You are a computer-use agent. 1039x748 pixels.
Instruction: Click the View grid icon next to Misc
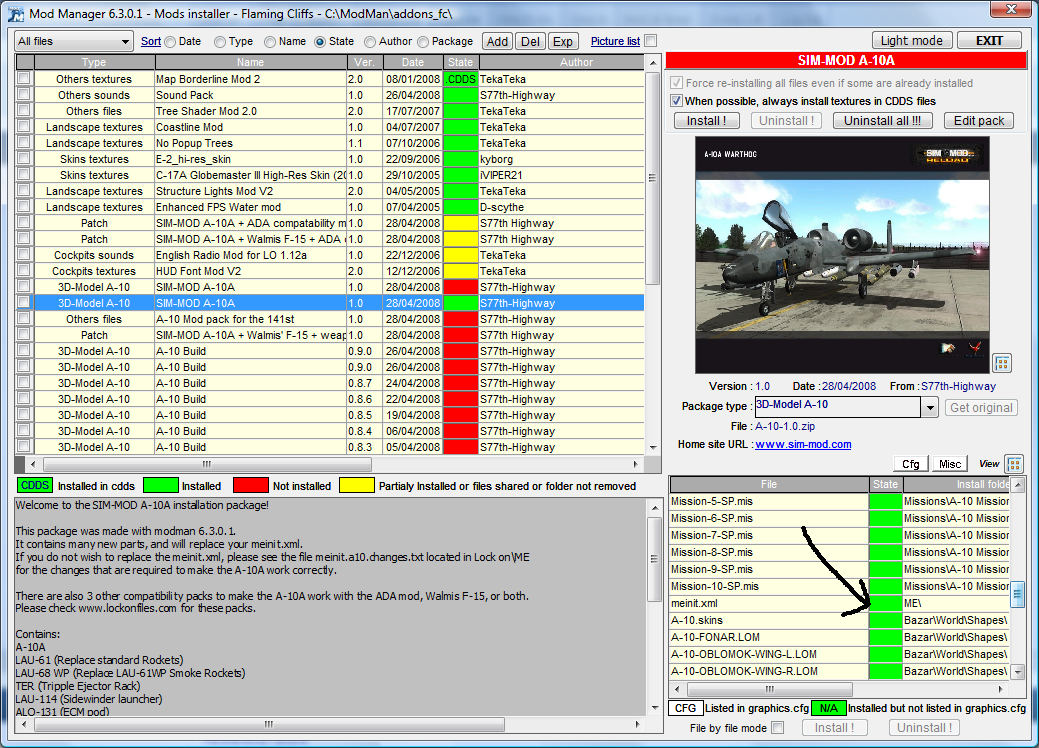pos(1014,464)
